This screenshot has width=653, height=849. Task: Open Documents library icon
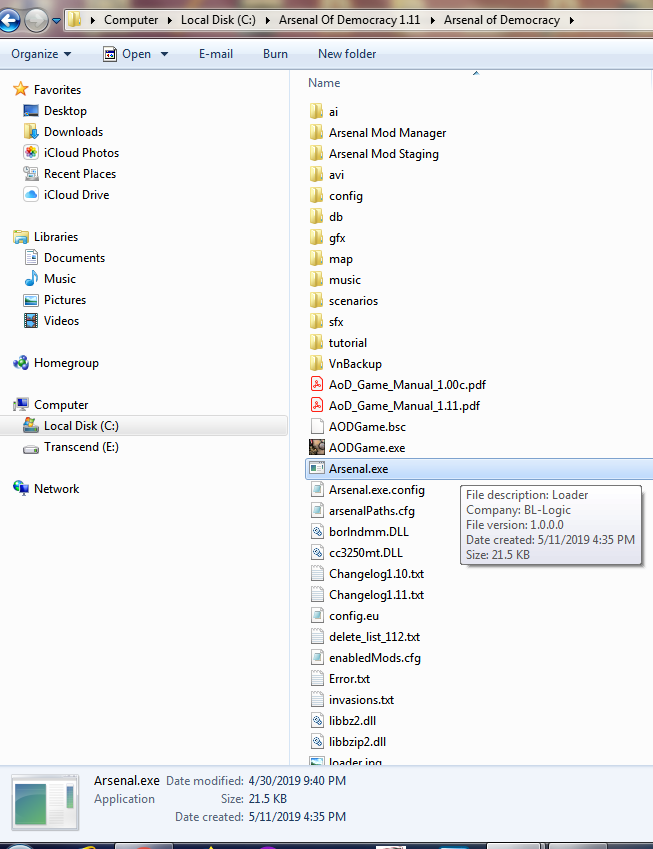click(x=31, y=258)
